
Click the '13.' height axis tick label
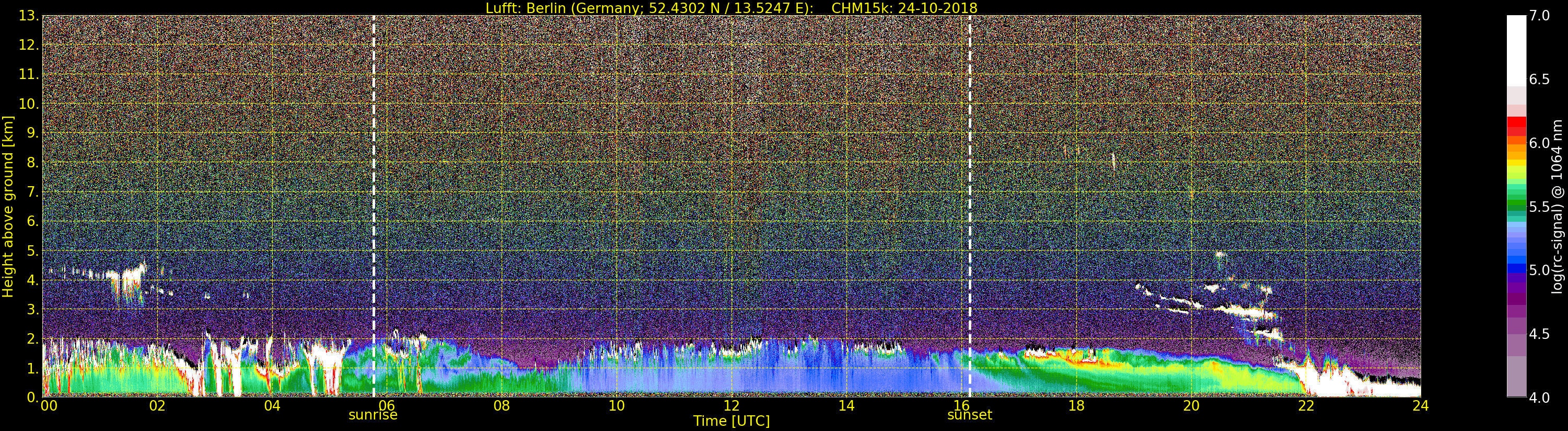coord(29,16)
